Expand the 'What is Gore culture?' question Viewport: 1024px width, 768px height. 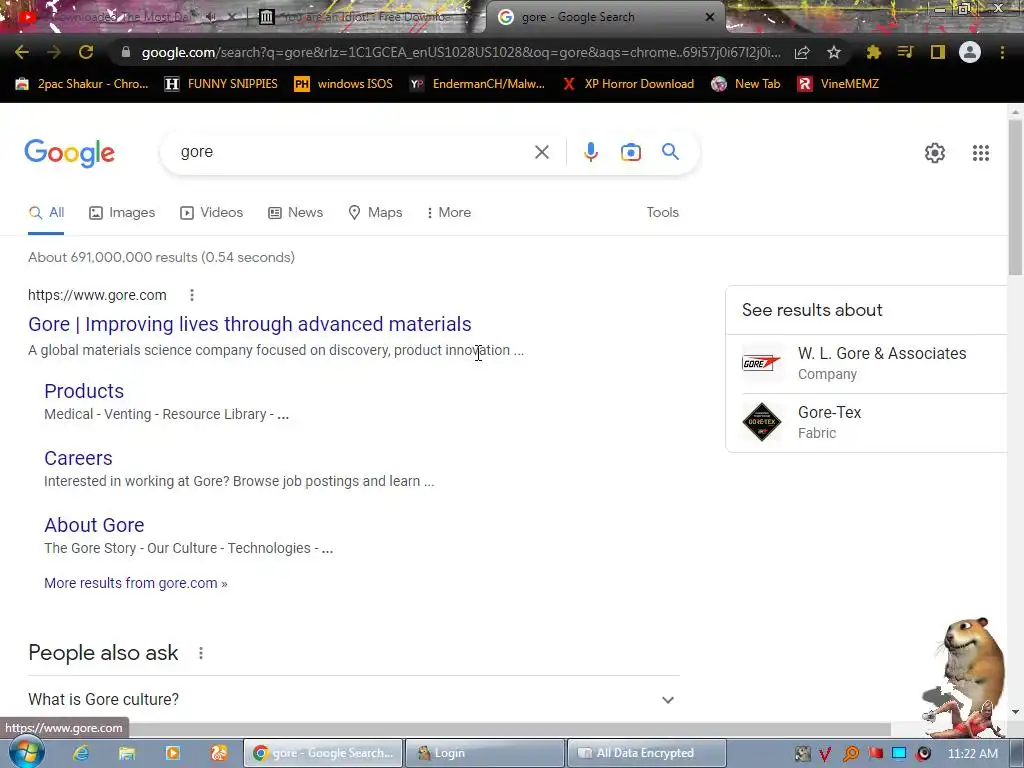pyautogui.click(x=354, y=699)
